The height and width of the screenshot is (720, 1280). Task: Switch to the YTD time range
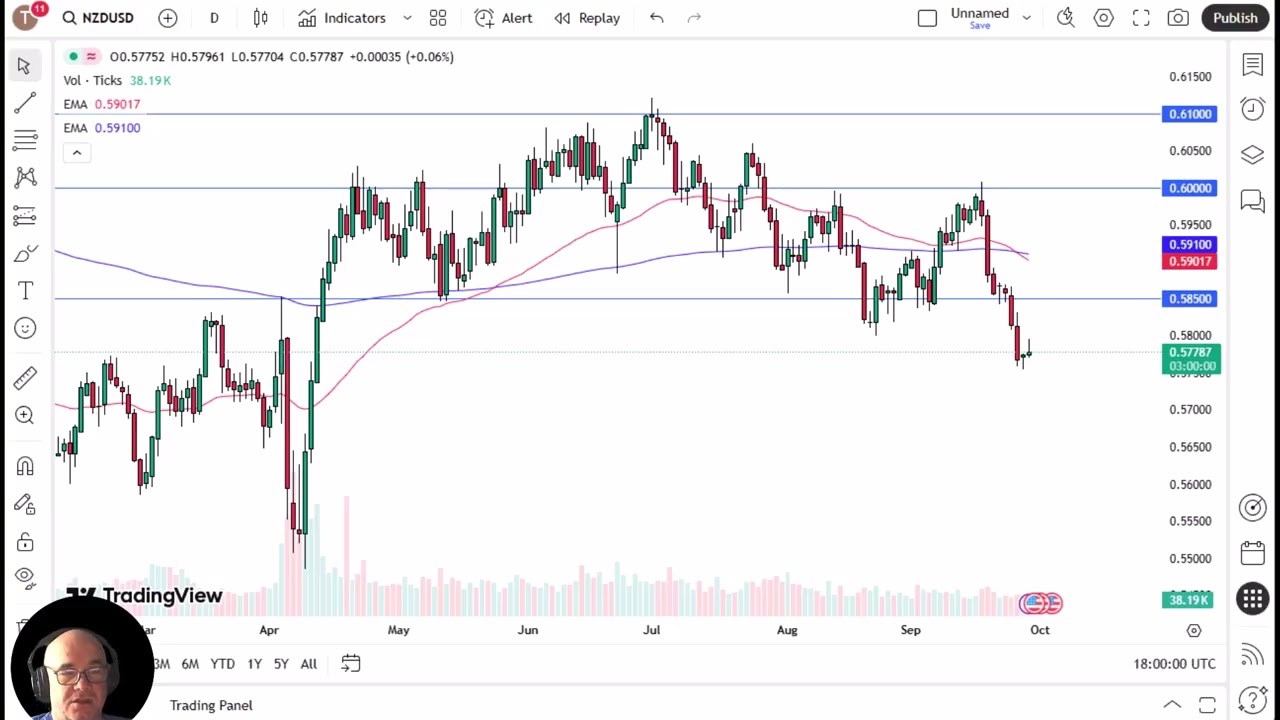tap(222, 664)
